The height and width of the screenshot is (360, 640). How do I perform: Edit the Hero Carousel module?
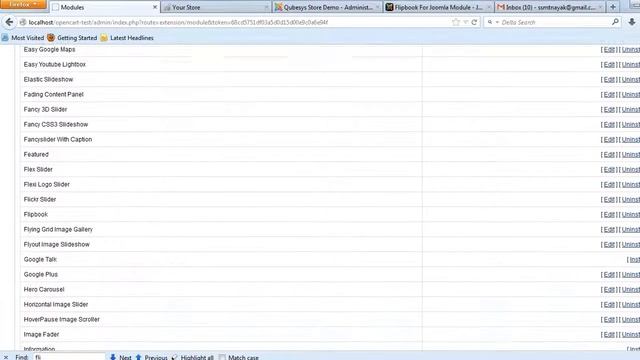click(609, 289)
